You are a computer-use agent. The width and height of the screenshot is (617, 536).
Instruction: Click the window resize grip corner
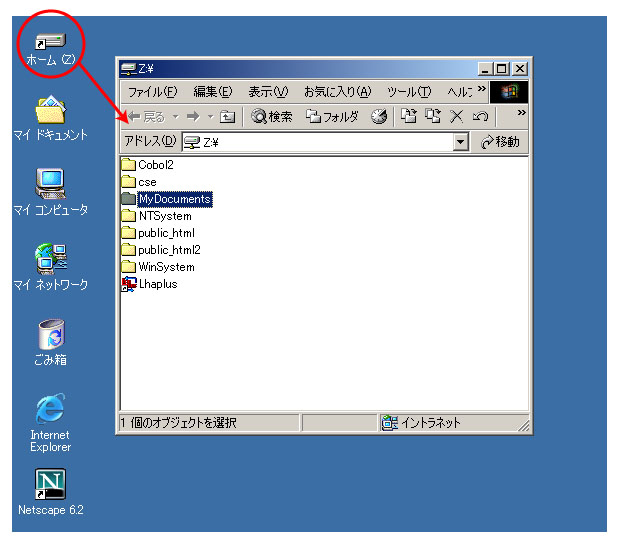(524, 425)
